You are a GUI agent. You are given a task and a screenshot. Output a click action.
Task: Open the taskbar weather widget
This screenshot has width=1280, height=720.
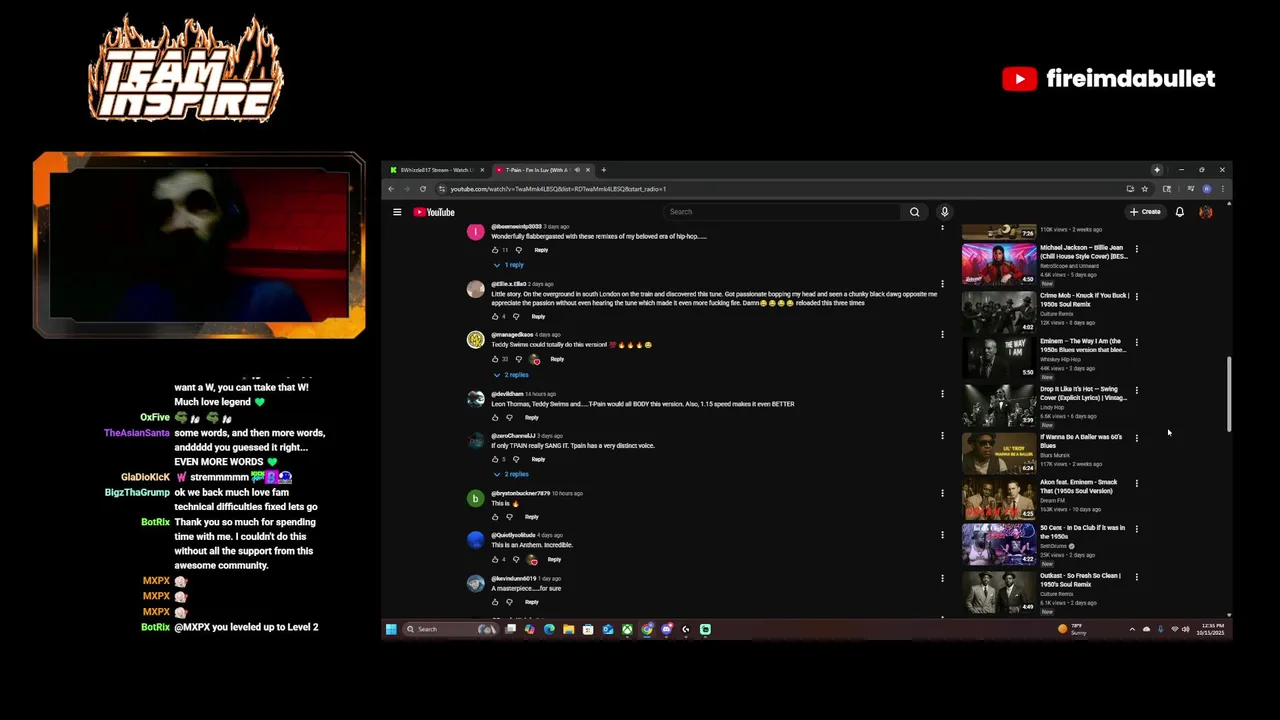[1072, 629]
